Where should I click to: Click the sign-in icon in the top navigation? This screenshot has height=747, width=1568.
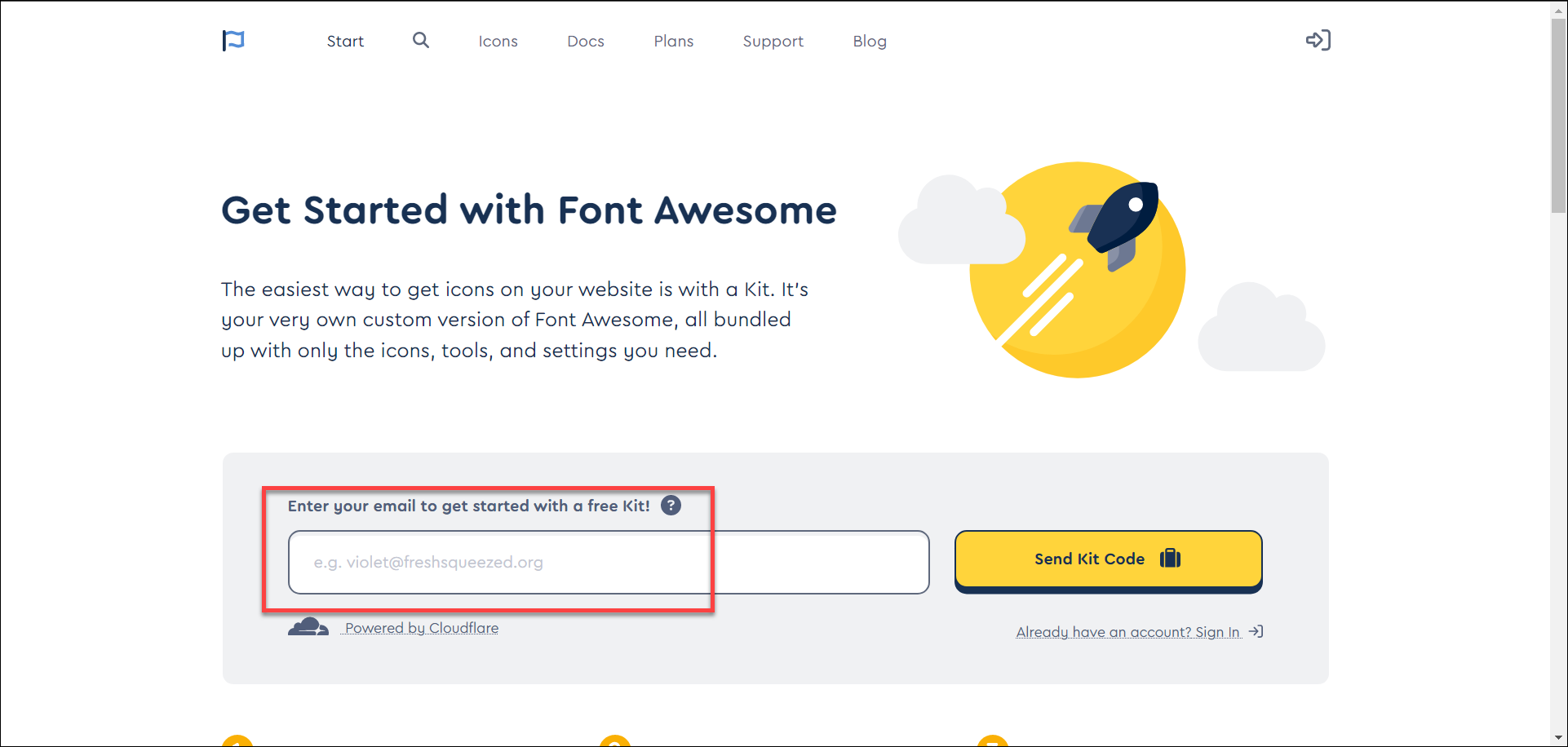tap(1318, 41)
